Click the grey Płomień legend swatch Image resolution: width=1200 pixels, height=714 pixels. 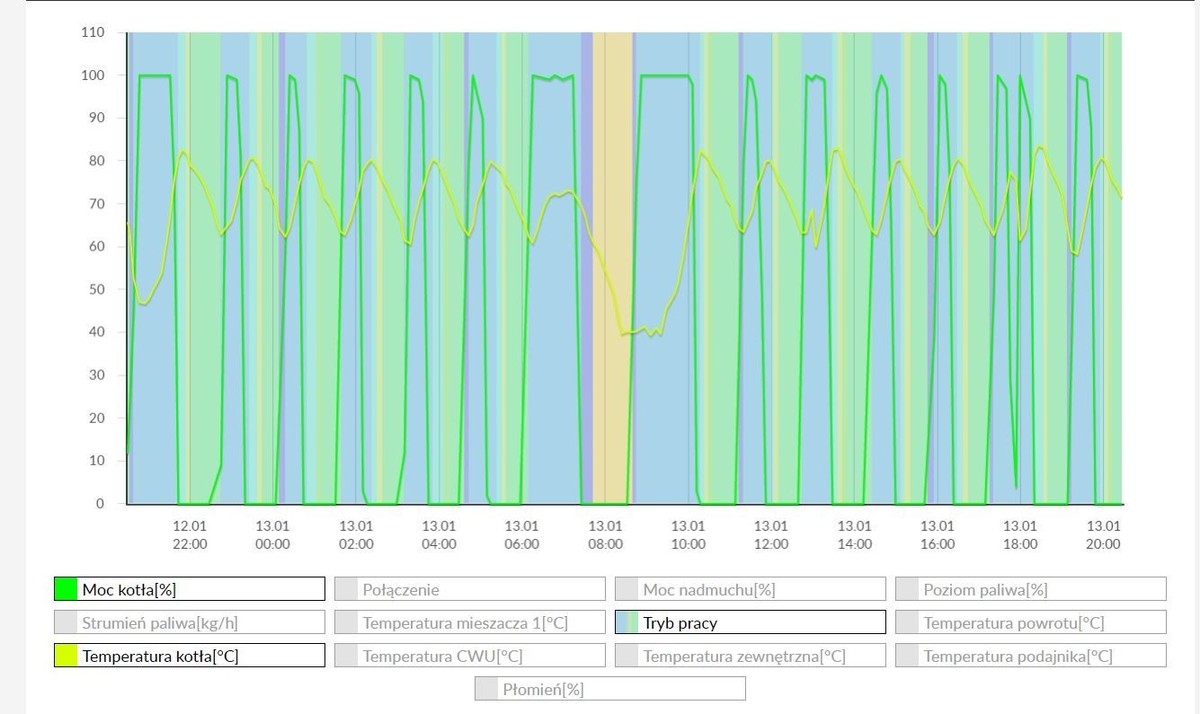[x=487, y=689]
